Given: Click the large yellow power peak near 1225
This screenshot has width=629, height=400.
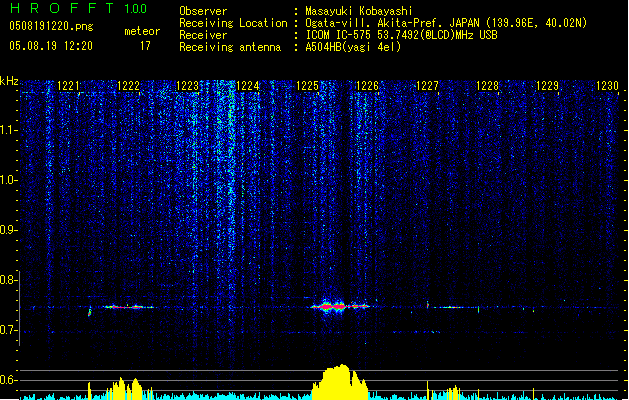Looking at the screenshot, I should point(340,382).
